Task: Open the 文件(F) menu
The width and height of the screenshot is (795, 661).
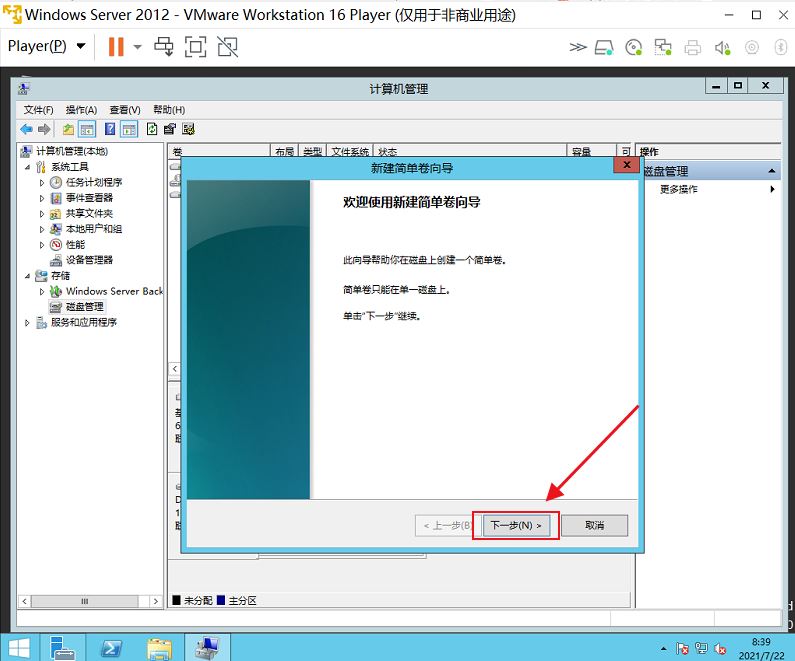Action: click(39, 110)
